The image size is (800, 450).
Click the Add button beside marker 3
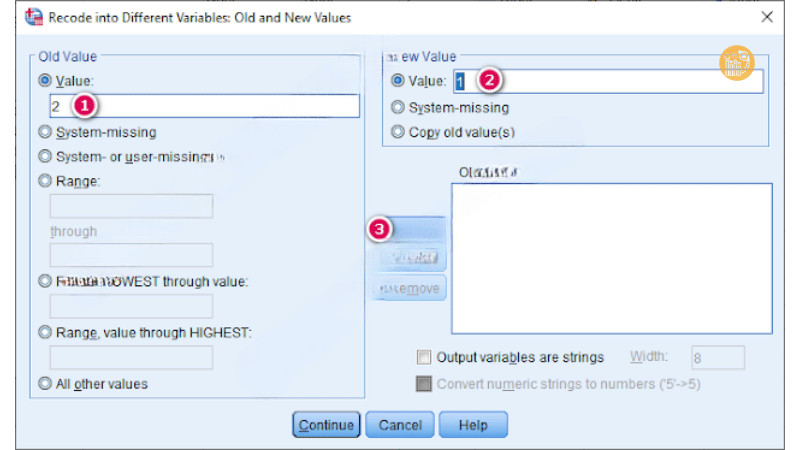(x=412, y=229)
